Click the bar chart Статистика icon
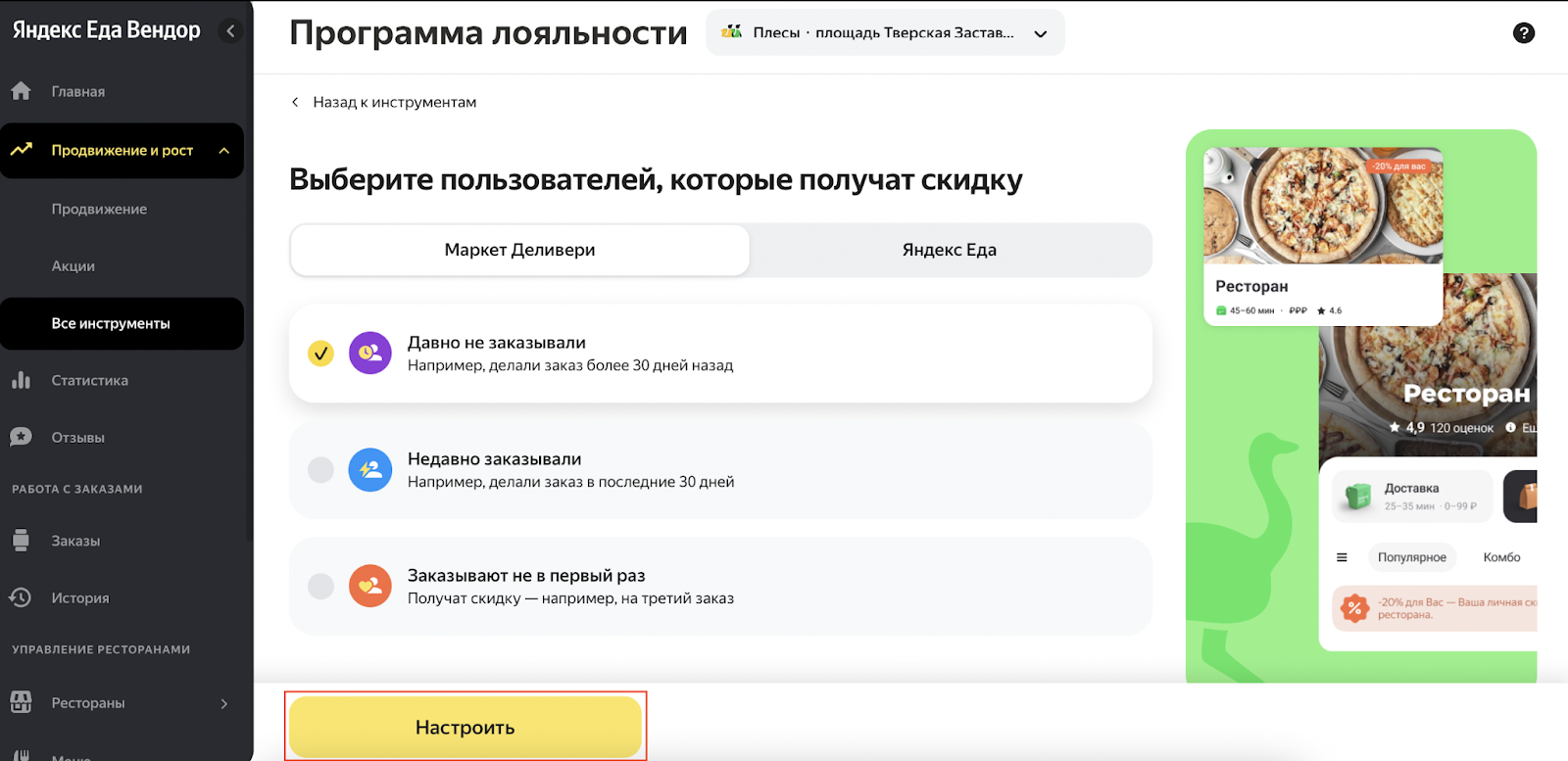Image resolution: width=1568 pixels, height=761 pixels. click(x=22, y=380)
